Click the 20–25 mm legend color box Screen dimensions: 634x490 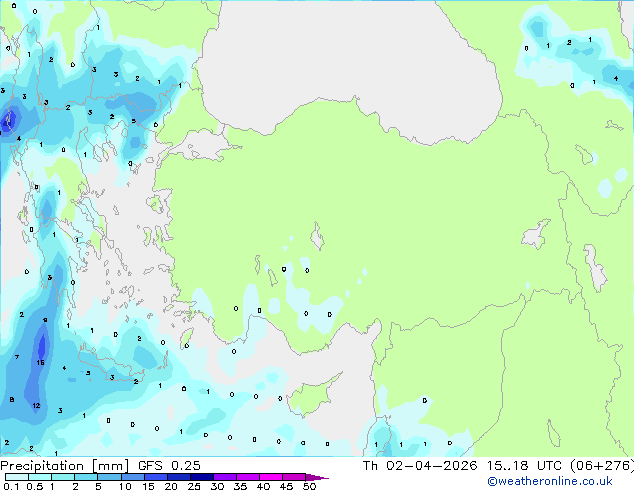[178, 477]
